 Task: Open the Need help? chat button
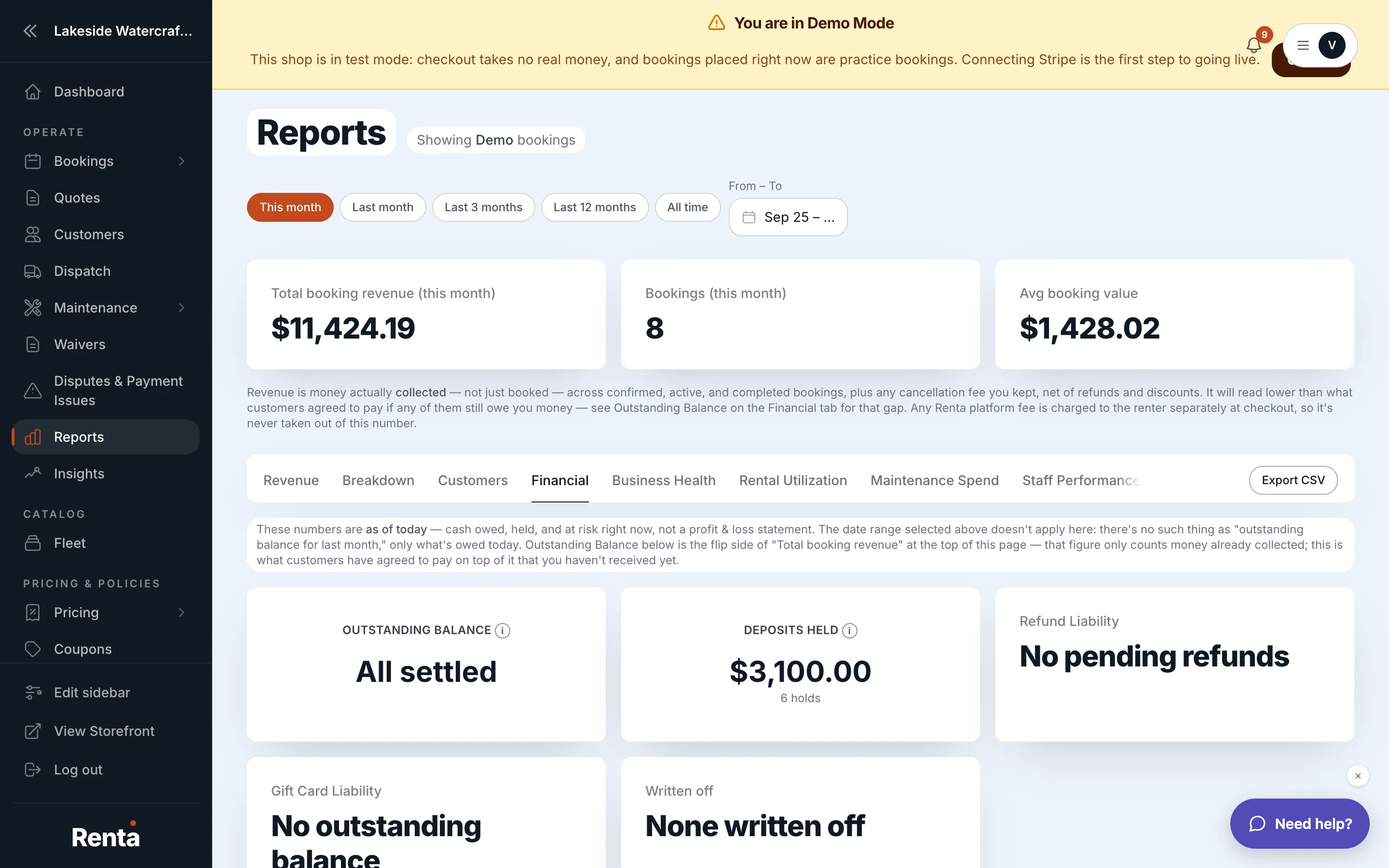[x=1299, y=824]
